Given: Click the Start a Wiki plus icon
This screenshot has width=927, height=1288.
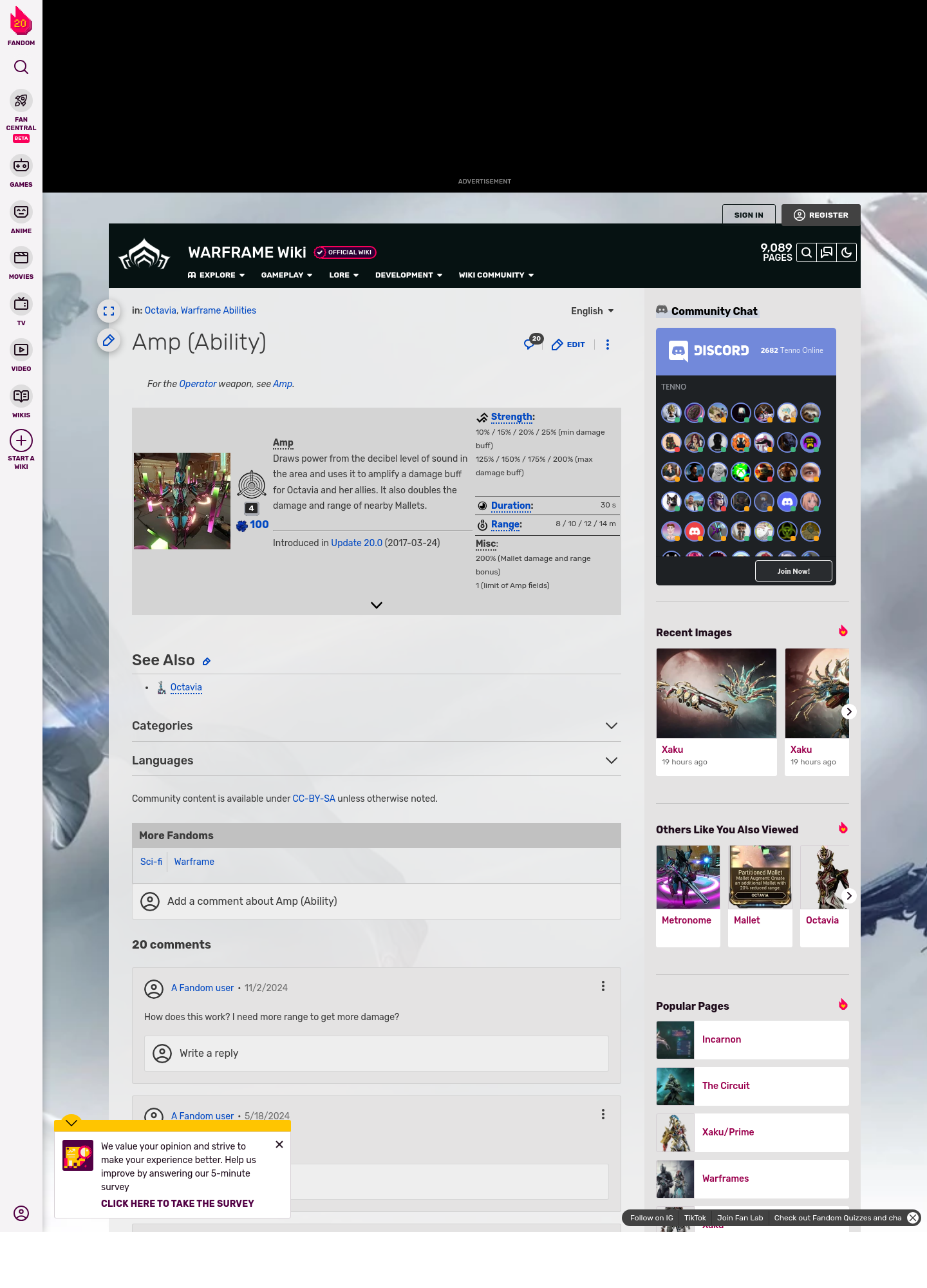Looking at the screenshot, I should click(21, 440).
